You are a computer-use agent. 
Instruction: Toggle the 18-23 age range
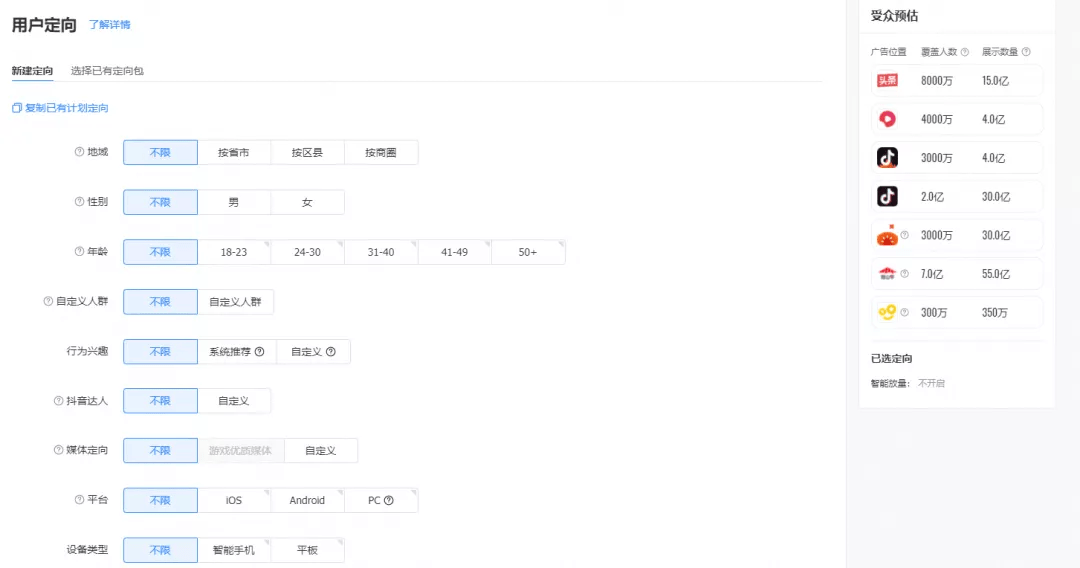[x=234, y=252]
